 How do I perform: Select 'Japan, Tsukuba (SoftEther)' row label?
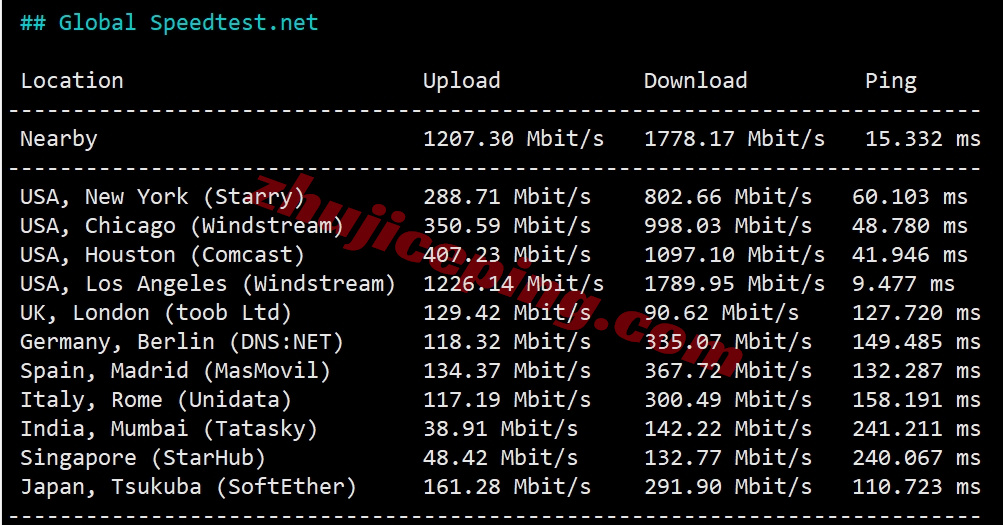pos(188,487)
